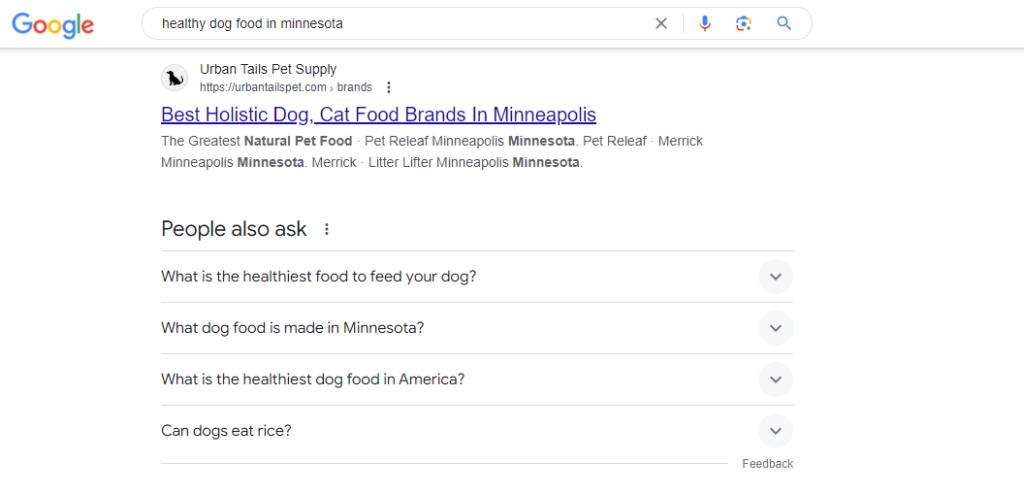Click inside the search query field
The height and width of the screenshot is (495, 1024).
[x=400, y=24]
